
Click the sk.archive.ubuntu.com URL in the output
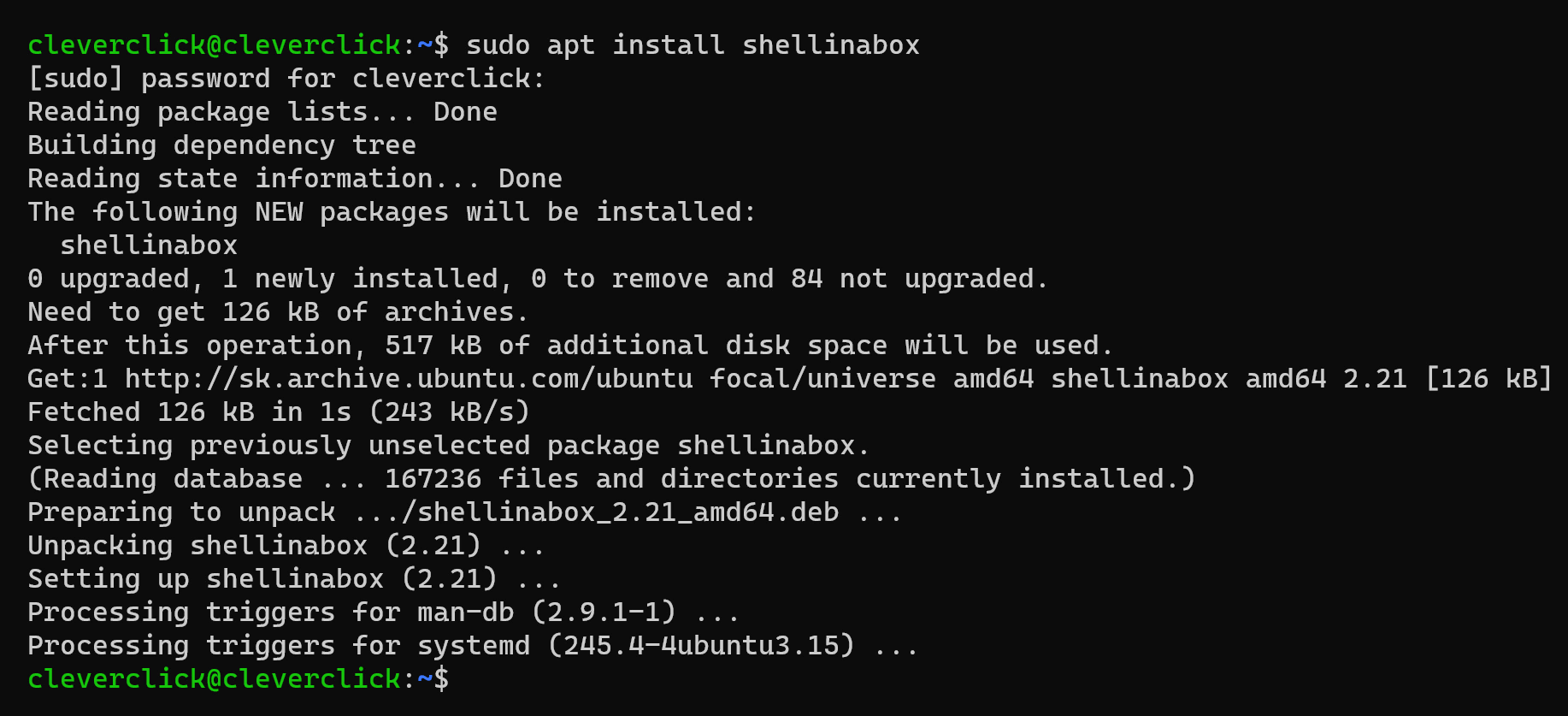pyautogui.click(x=409, y=379)
